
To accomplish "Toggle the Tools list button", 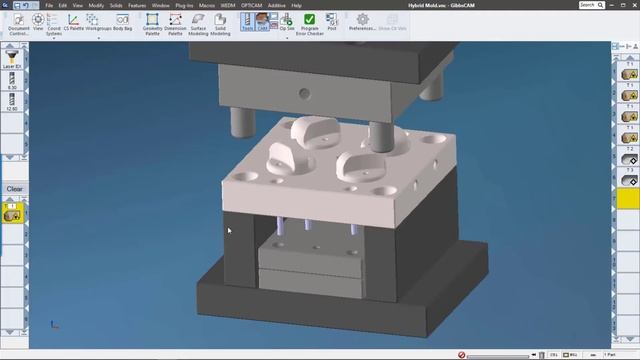I will 247,22.
